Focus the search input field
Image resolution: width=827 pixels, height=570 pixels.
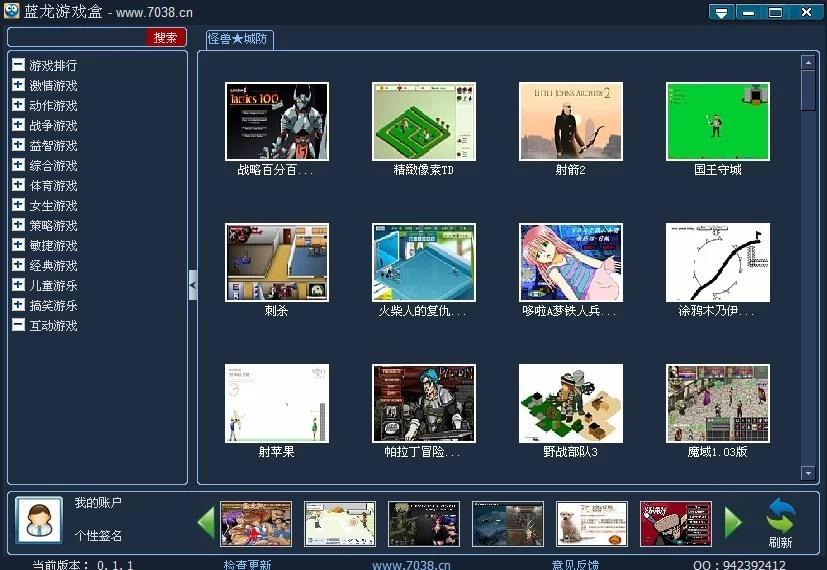point(77,37)
